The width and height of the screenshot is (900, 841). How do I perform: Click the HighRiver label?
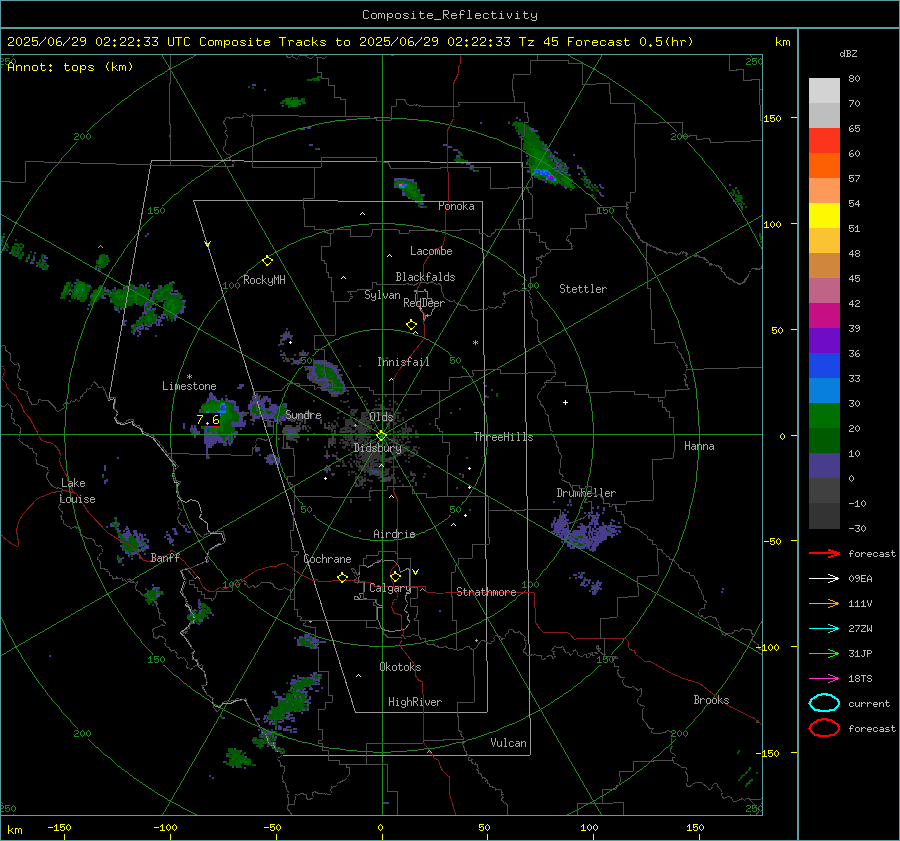415,702
